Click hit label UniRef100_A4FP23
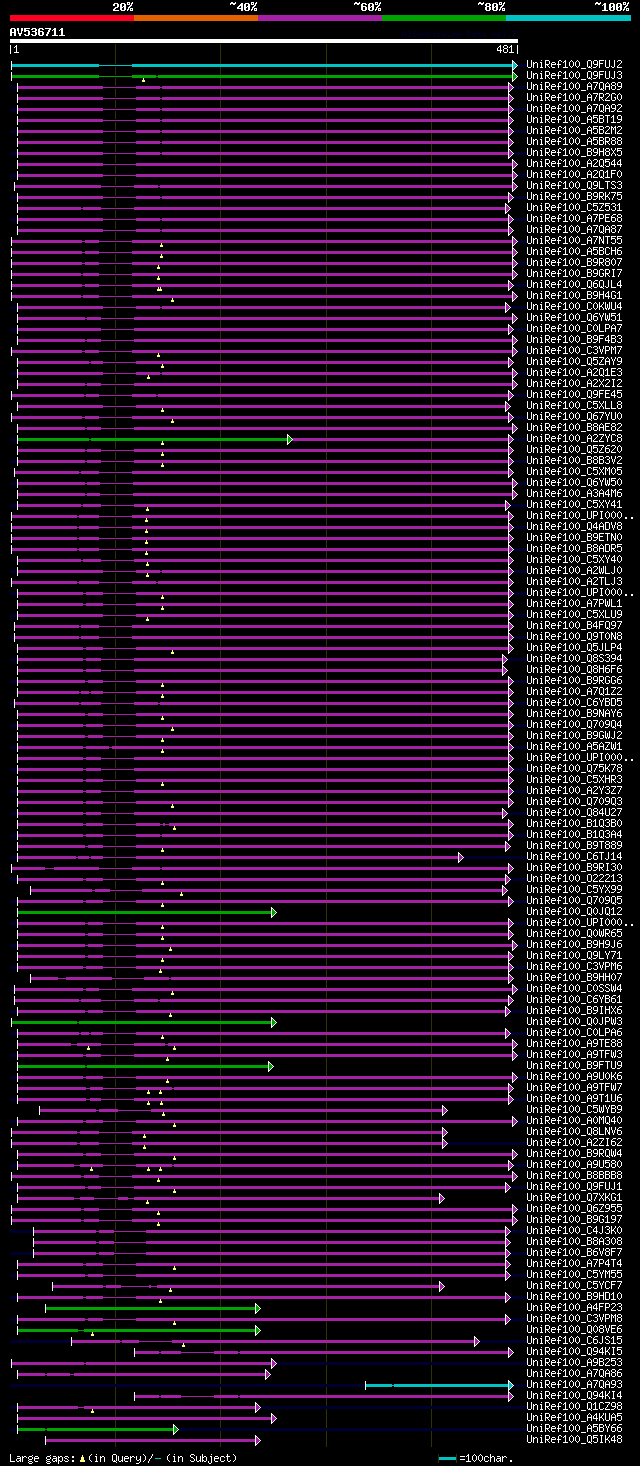Viewport: 640px width, 1466px height. click(x=575, y=1307)
